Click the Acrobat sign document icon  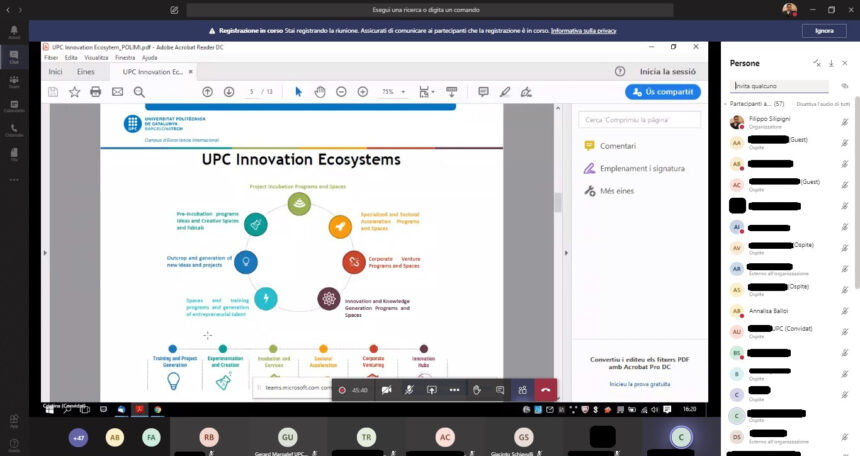pos(526,92)
